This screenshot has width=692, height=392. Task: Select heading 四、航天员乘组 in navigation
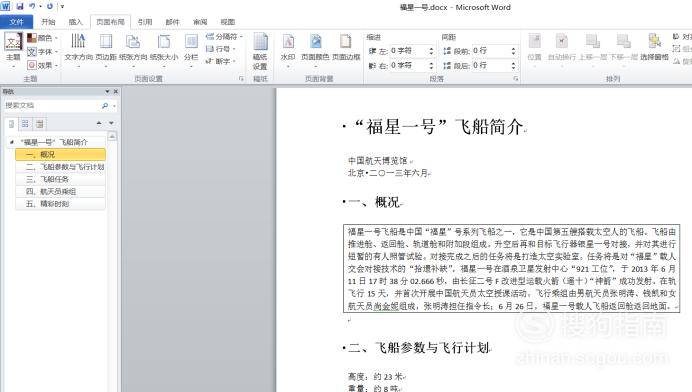pos(60,192)
